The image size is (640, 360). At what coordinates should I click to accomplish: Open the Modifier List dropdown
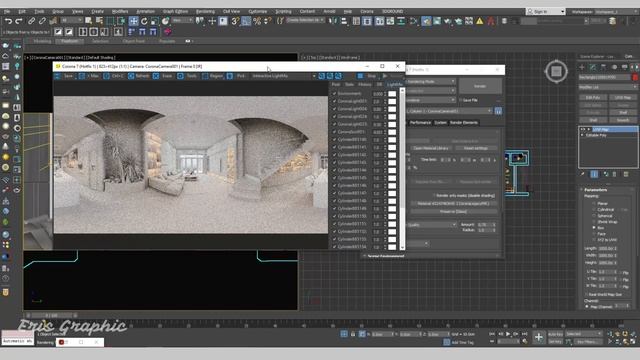(608, 87)
